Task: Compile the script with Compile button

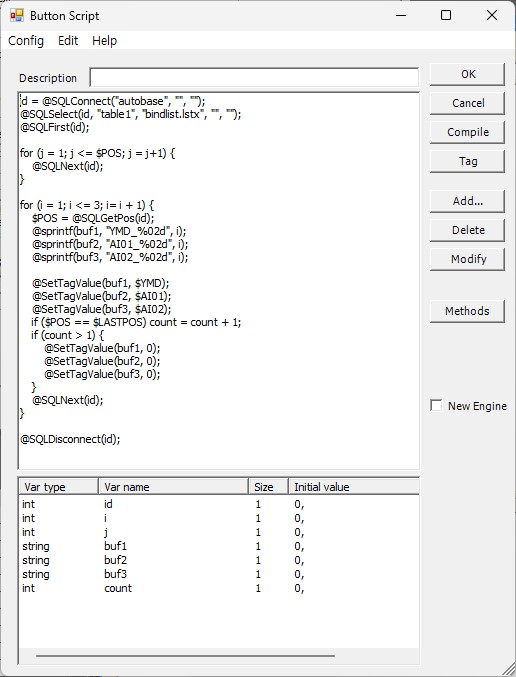Action: pyautogui.click(x=468, y=132)
